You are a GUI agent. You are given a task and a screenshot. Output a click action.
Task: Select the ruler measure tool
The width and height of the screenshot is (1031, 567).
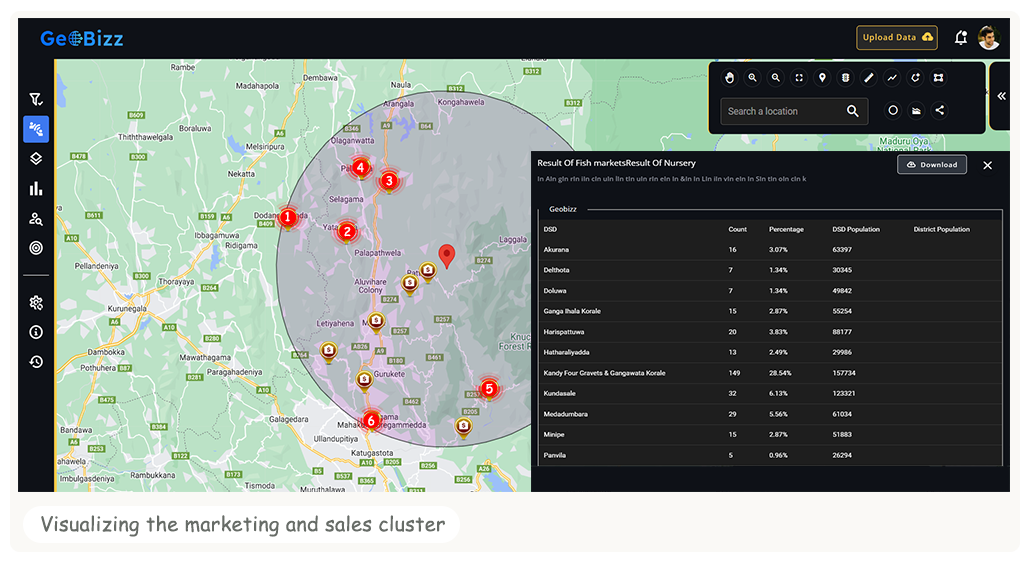(869, 78)
